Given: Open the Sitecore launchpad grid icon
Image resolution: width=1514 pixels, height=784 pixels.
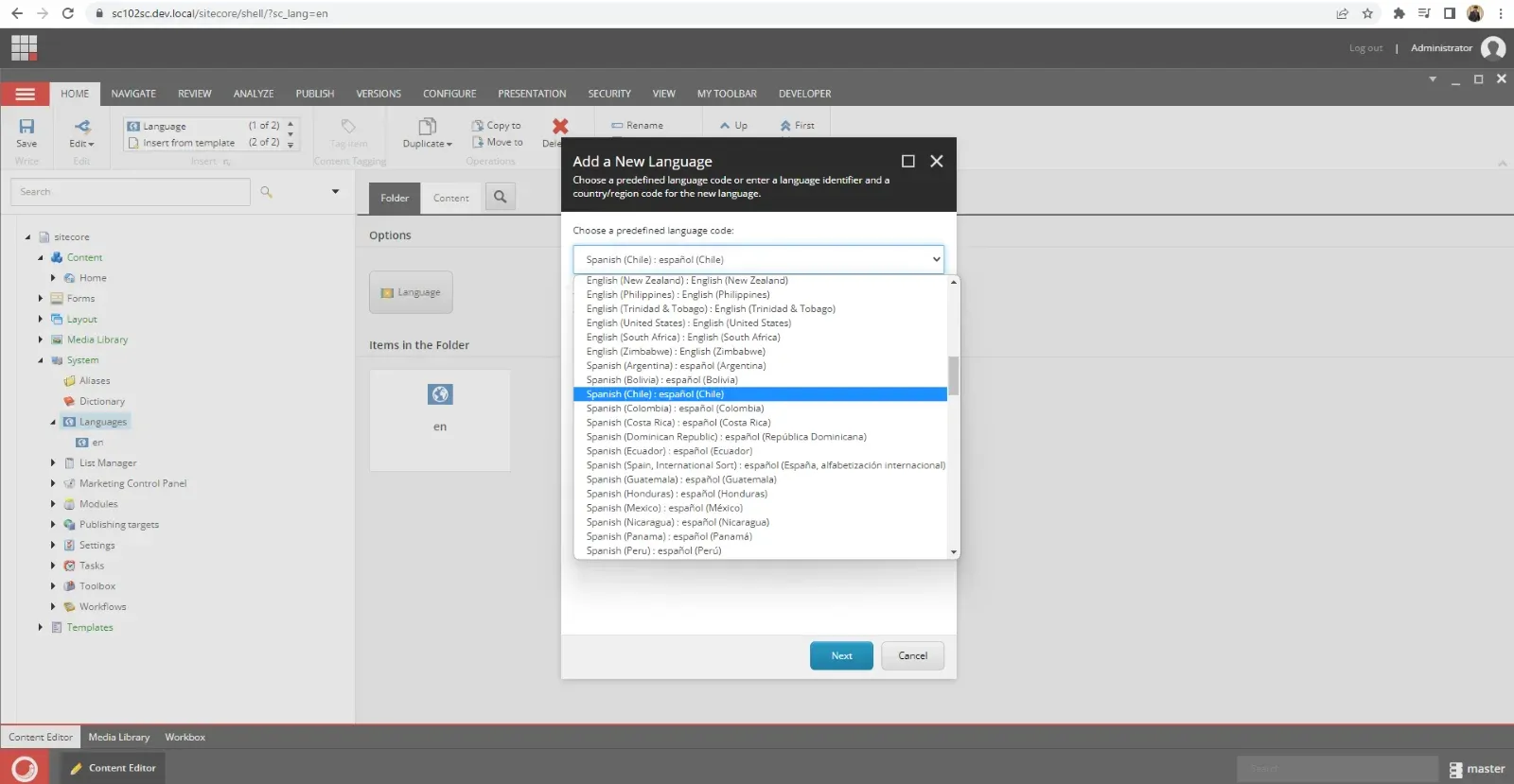Looking at the screenshot, I should click(25, 47).
